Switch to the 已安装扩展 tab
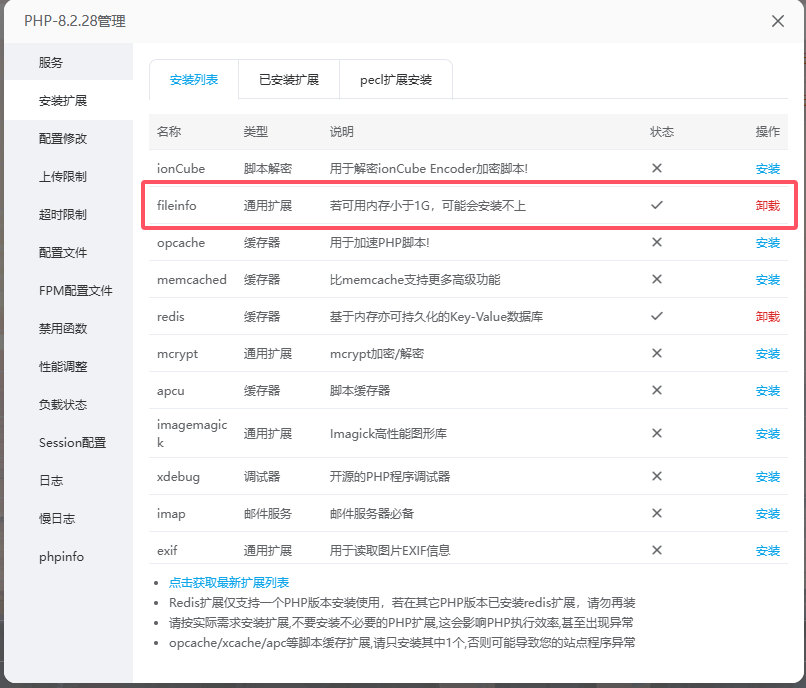 [x=288, y=79]
